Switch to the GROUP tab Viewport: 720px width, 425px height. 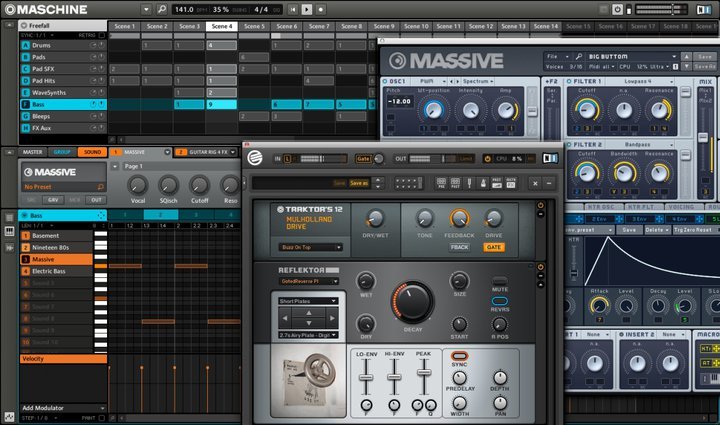coord(62,152)
